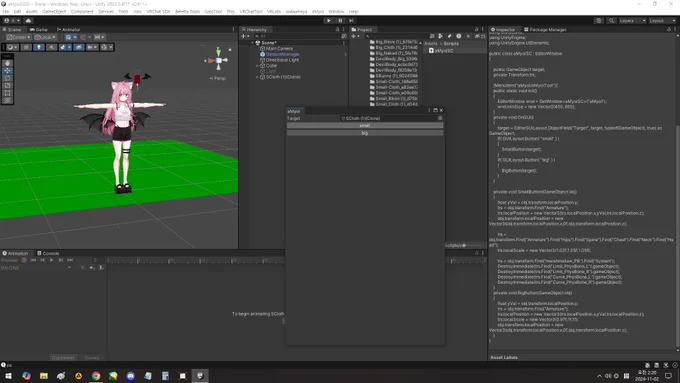Click Animation panel play button

[51, 260]
